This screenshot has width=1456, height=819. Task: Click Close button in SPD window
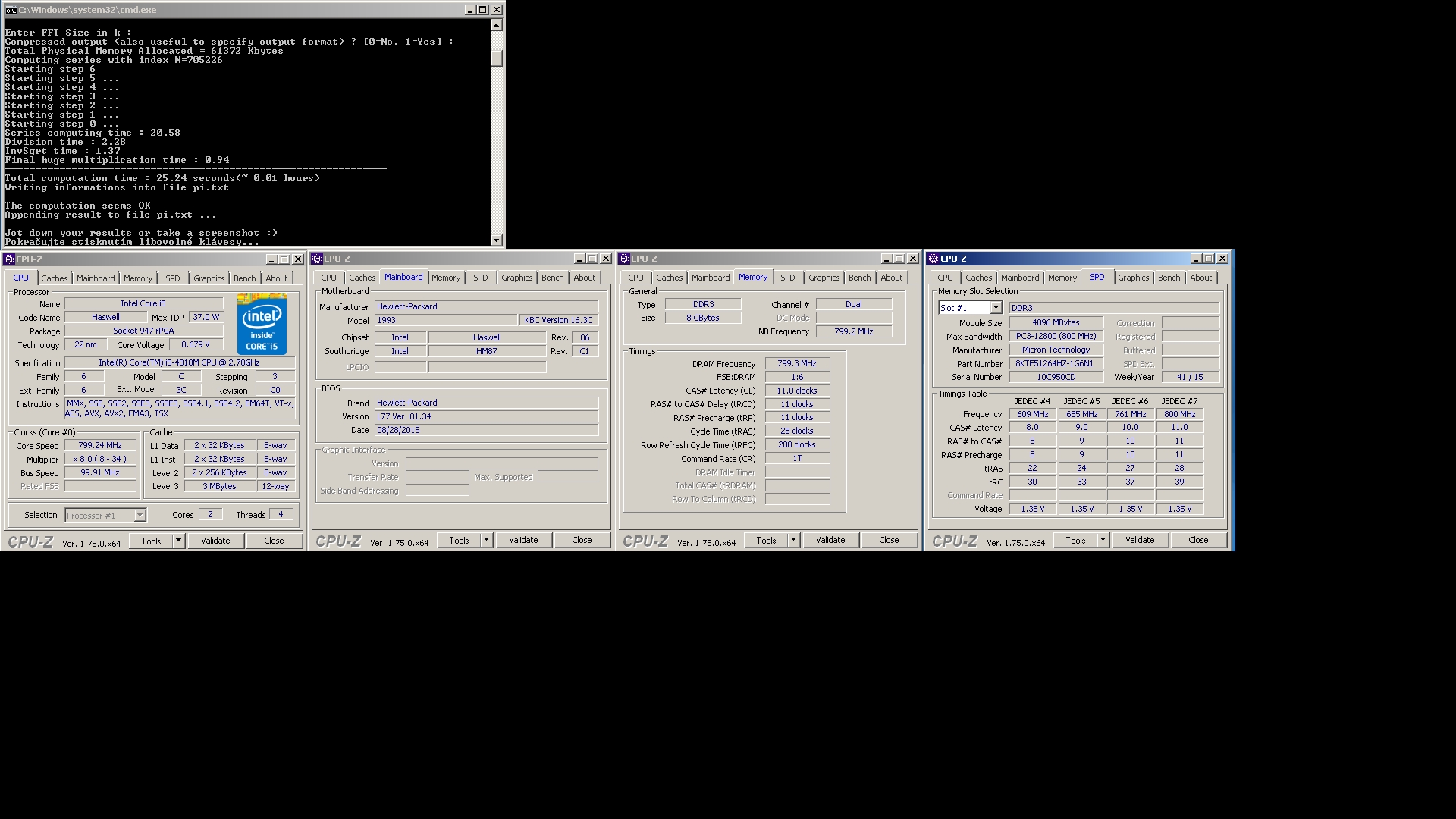1198,540
